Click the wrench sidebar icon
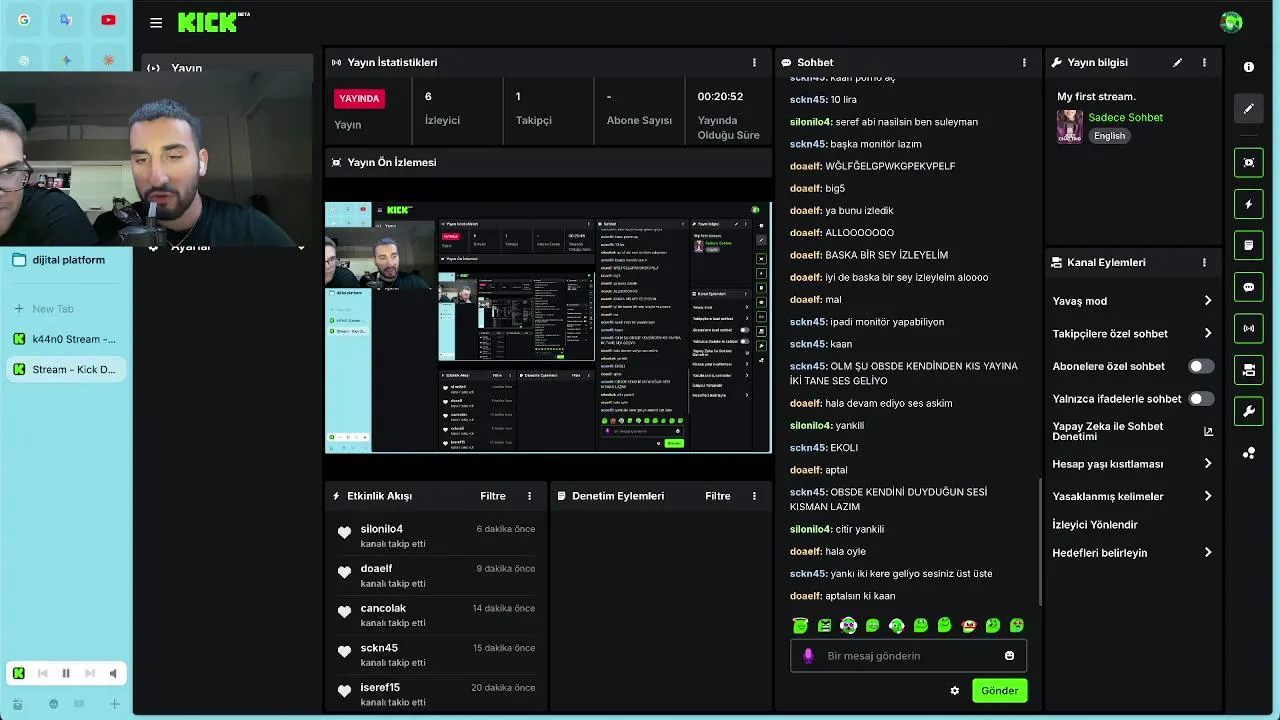This screenshot has width=1280, height=720. click(1249, 411)
